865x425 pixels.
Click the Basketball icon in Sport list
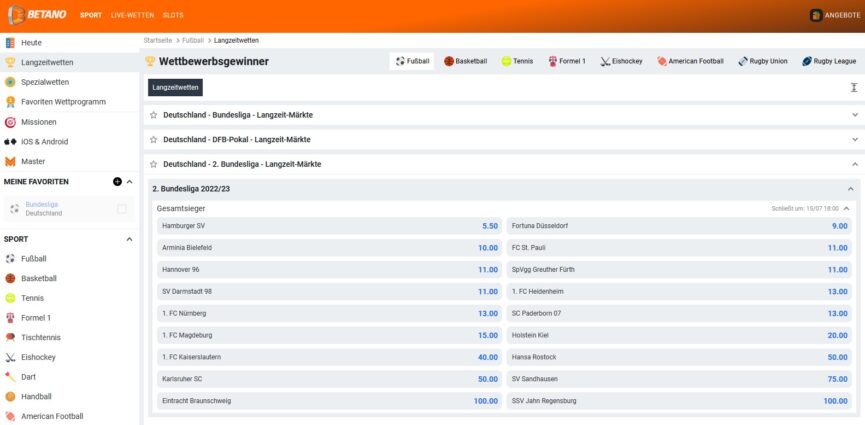(10, 278)
